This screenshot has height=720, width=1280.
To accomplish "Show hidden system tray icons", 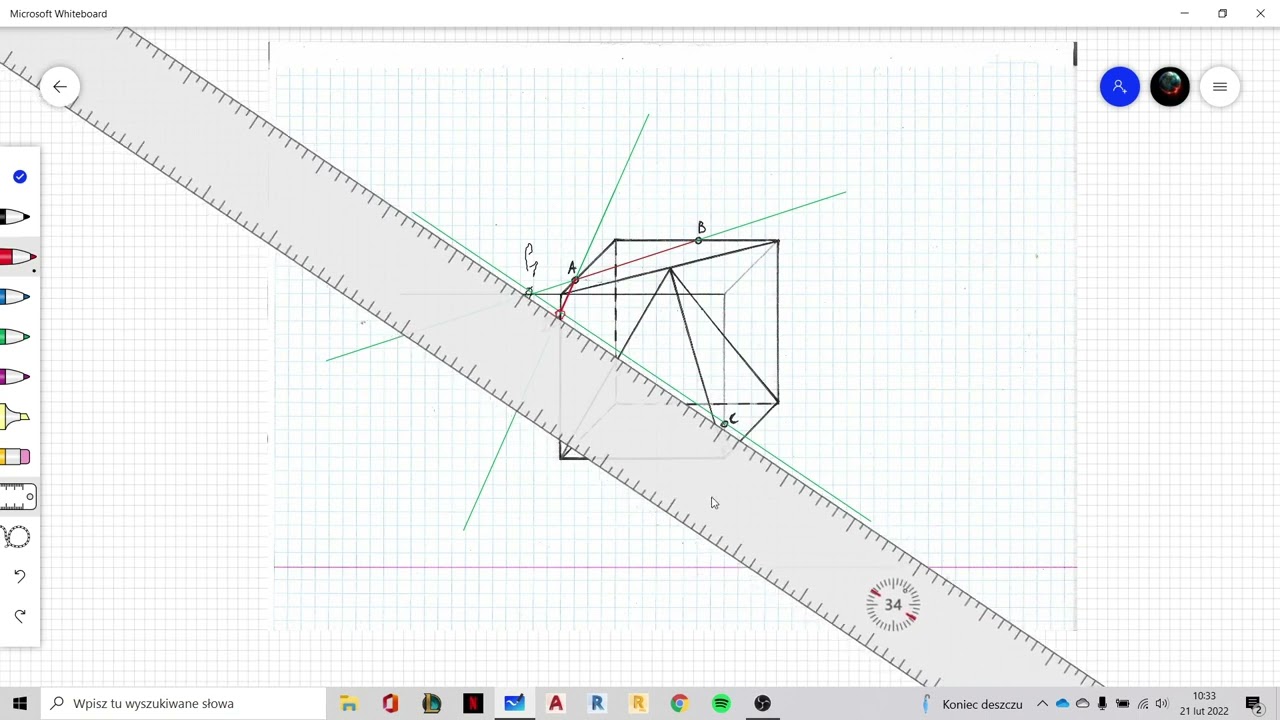I will tap(1042, 704).
